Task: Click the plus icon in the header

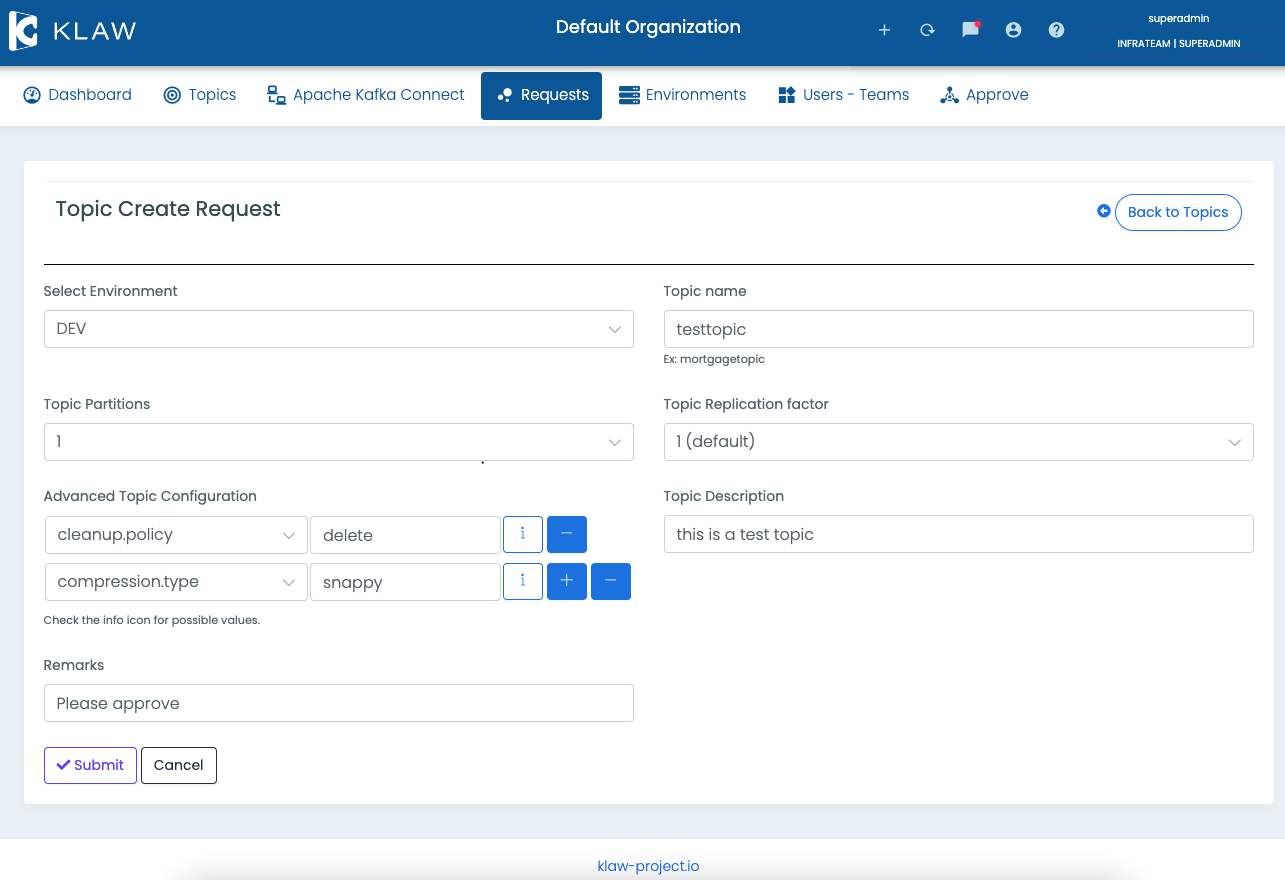Action: (884, 30)
